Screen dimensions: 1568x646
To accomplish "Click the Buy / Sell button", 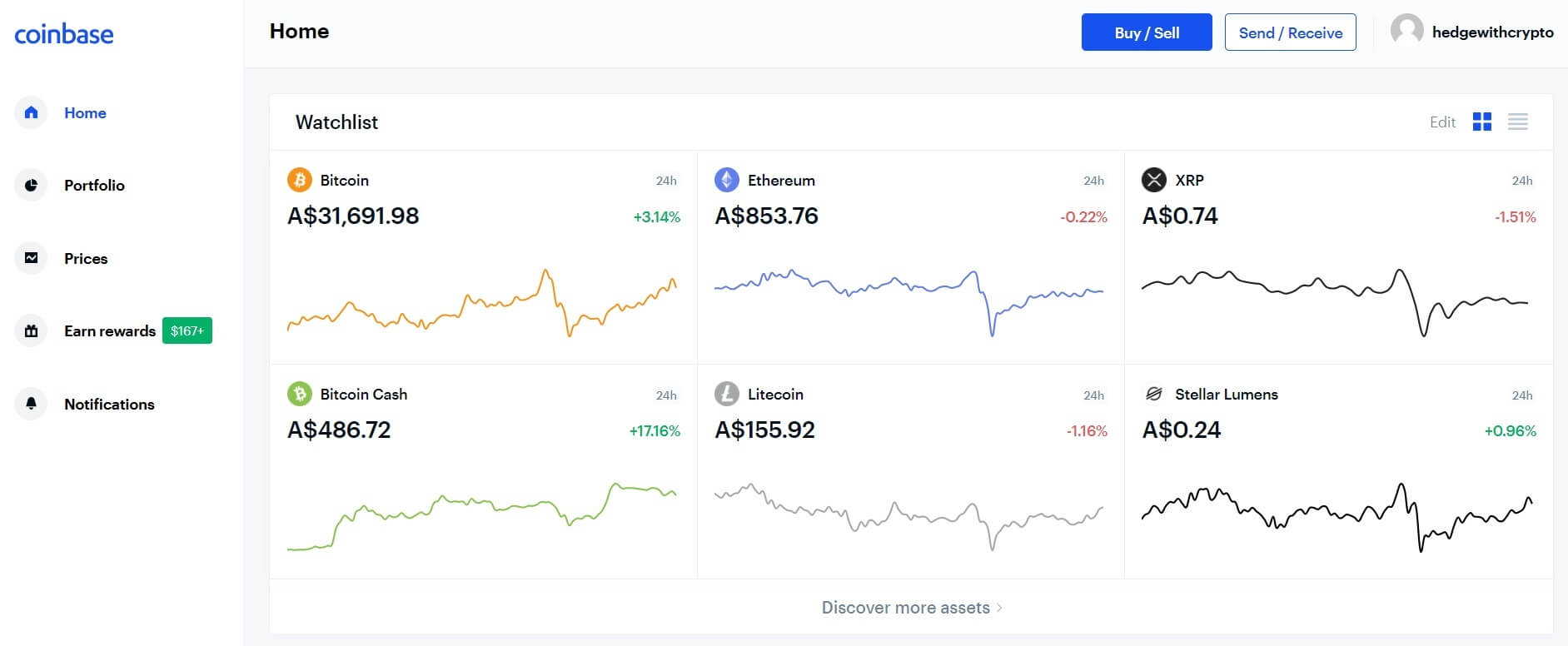I will (1147, 32).
